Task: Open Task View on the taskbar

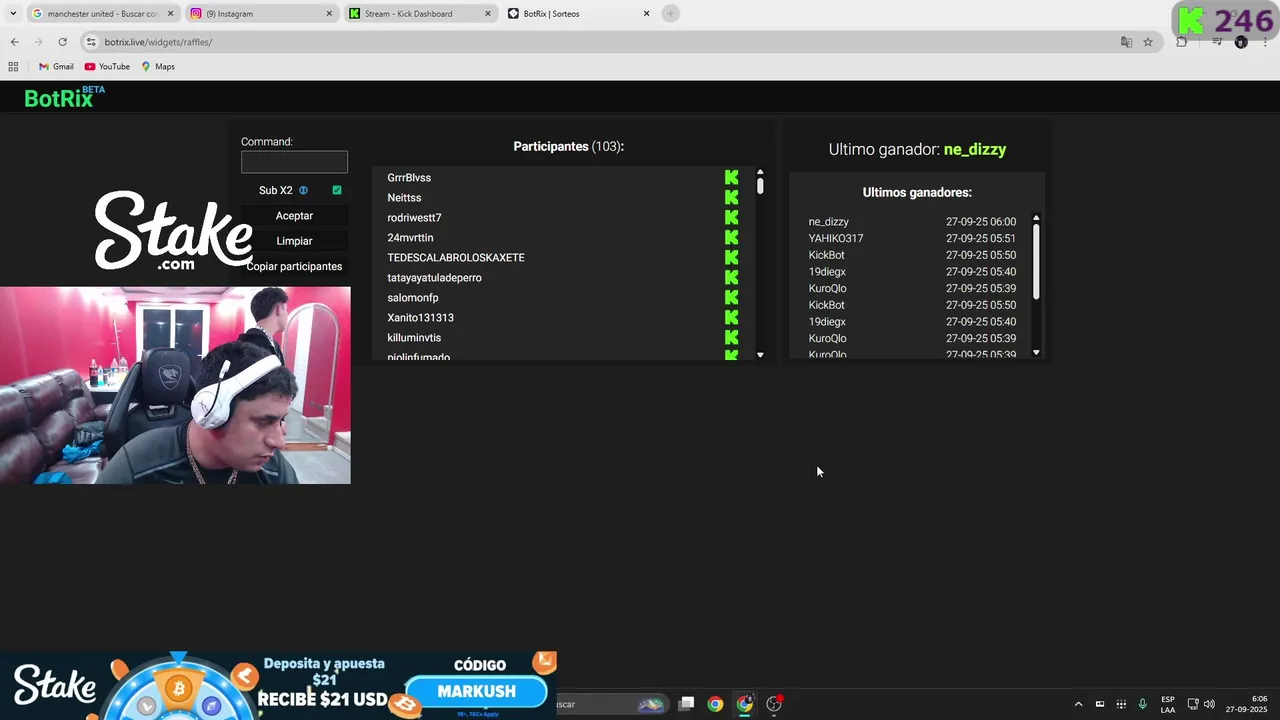Action: (686, 704)
